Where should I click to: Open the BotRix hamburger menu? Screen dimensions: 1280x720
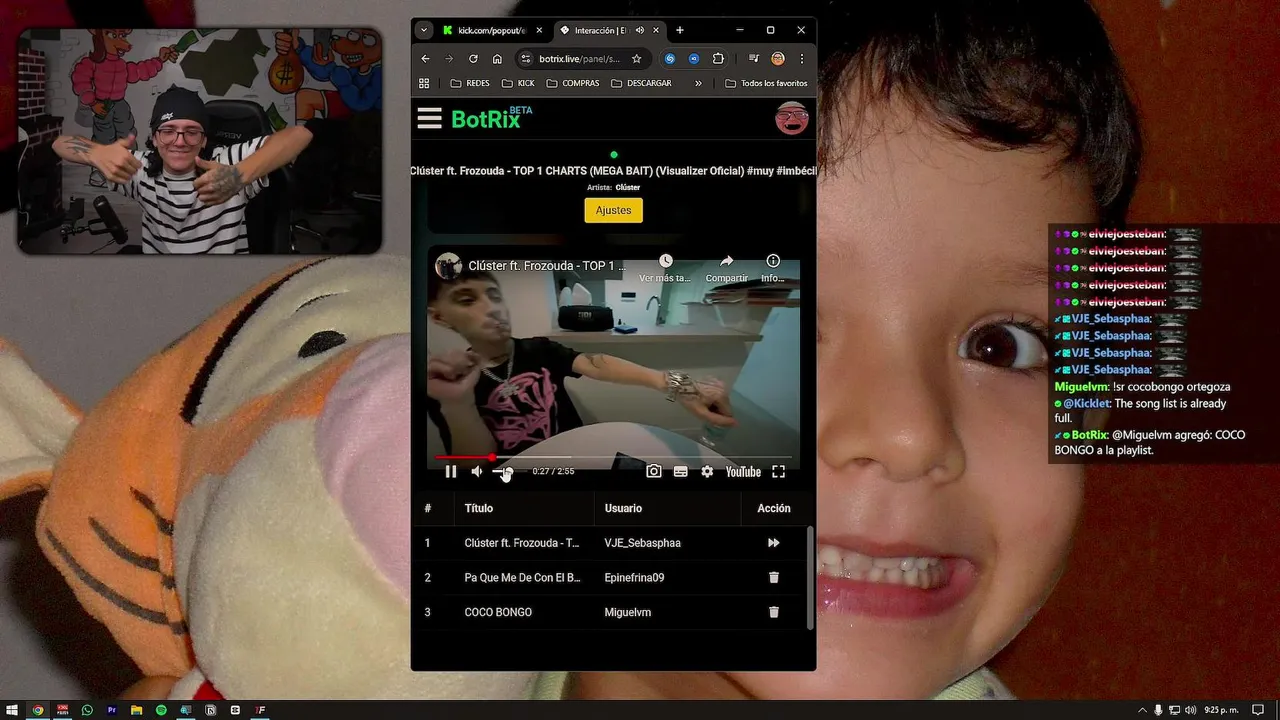point(430,119)
